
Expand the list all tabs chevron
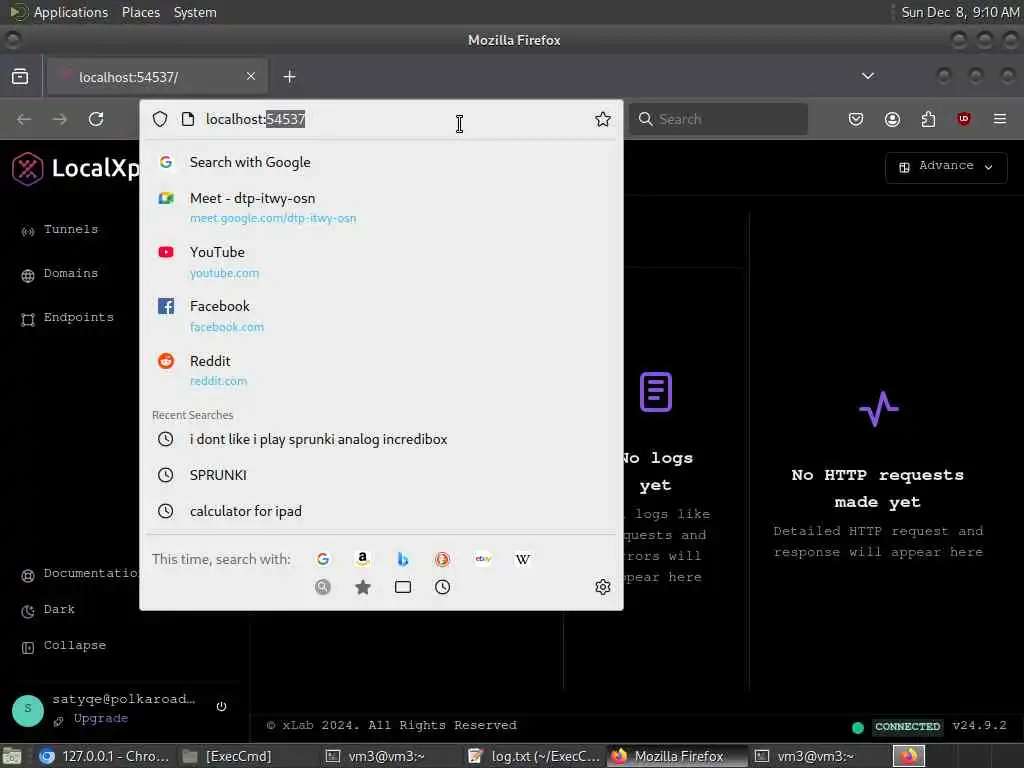pyautogui.click(x=867, y=76)
